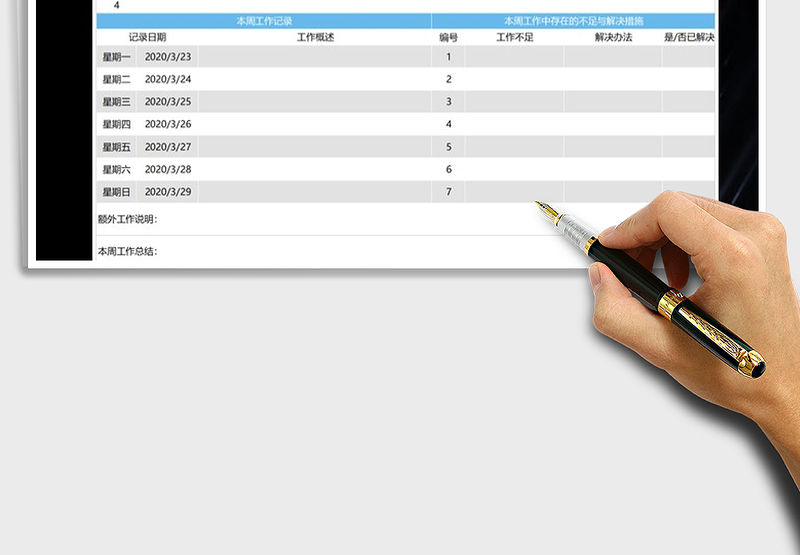Click the 星期五 cell
800x555 pixels.
[116, 147]
